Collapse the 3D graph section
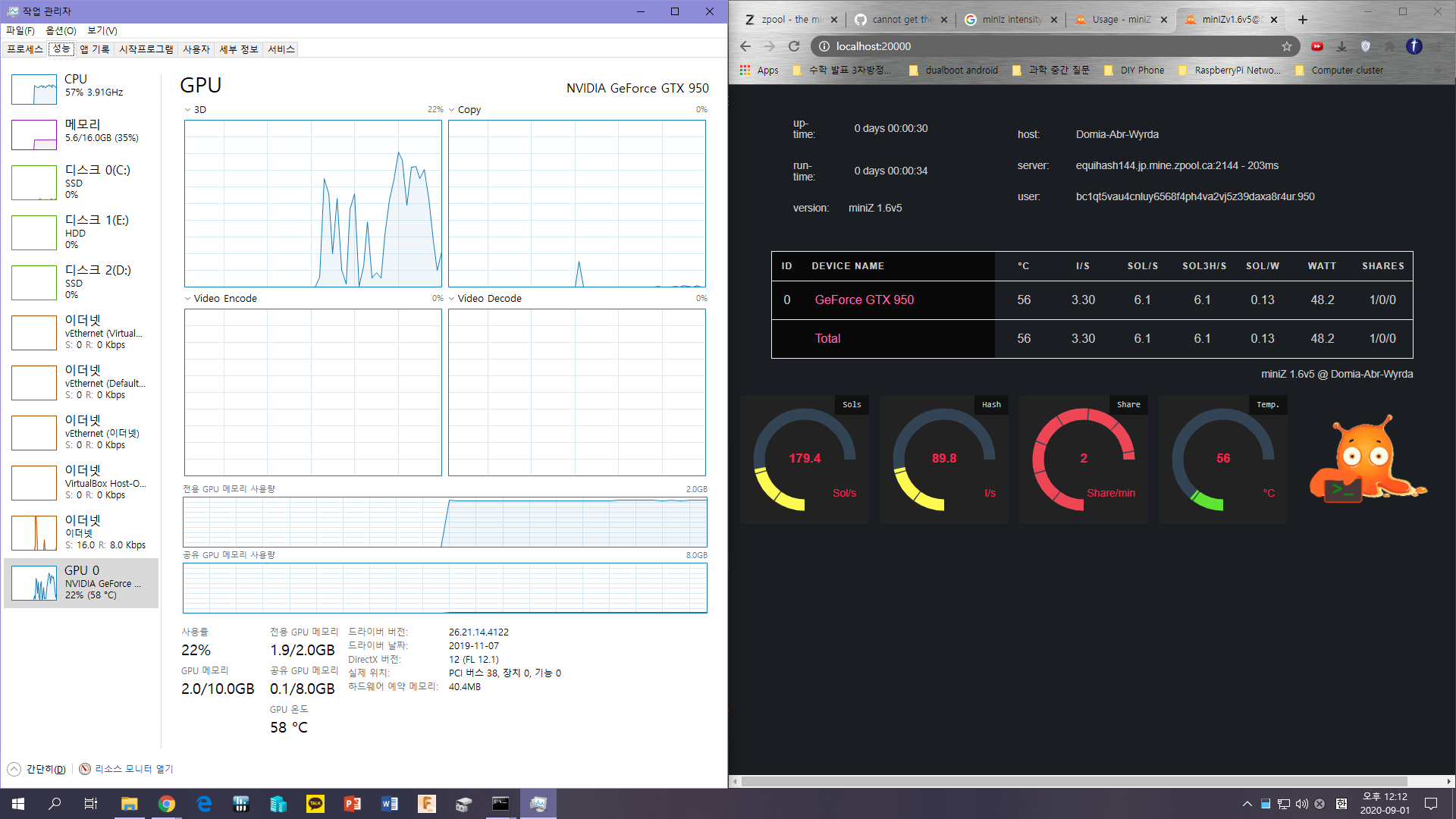The image size is (1456, 819). tap(187, 109)
